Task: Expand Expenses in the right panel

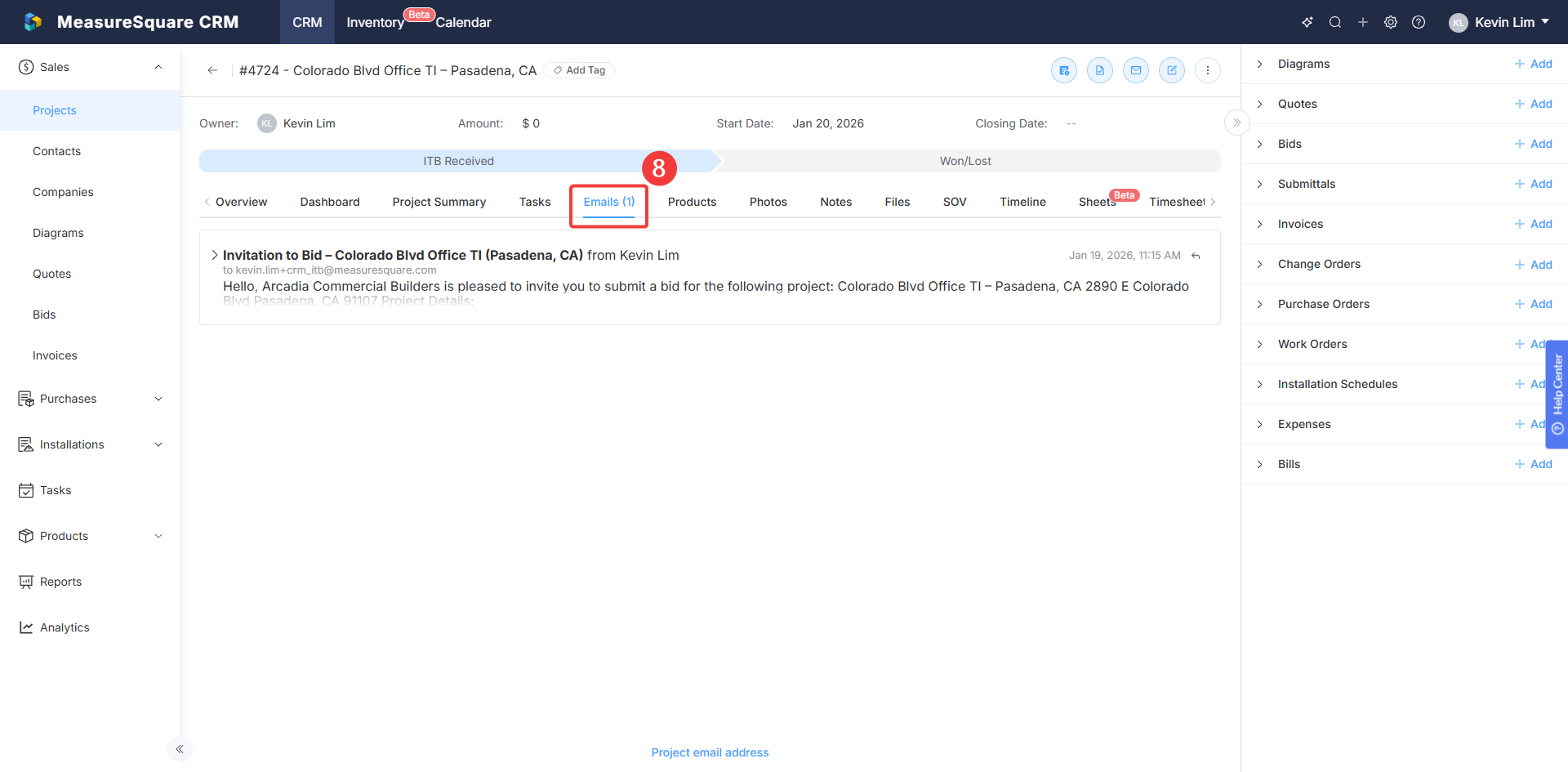Action: click(1259, 424)
